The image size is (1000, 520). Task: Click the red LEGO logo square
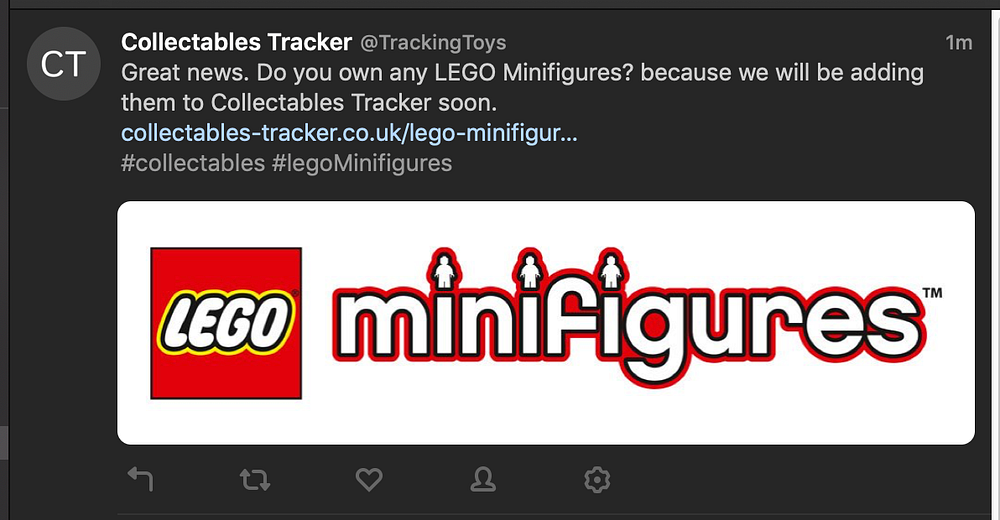tap(226, 323)
